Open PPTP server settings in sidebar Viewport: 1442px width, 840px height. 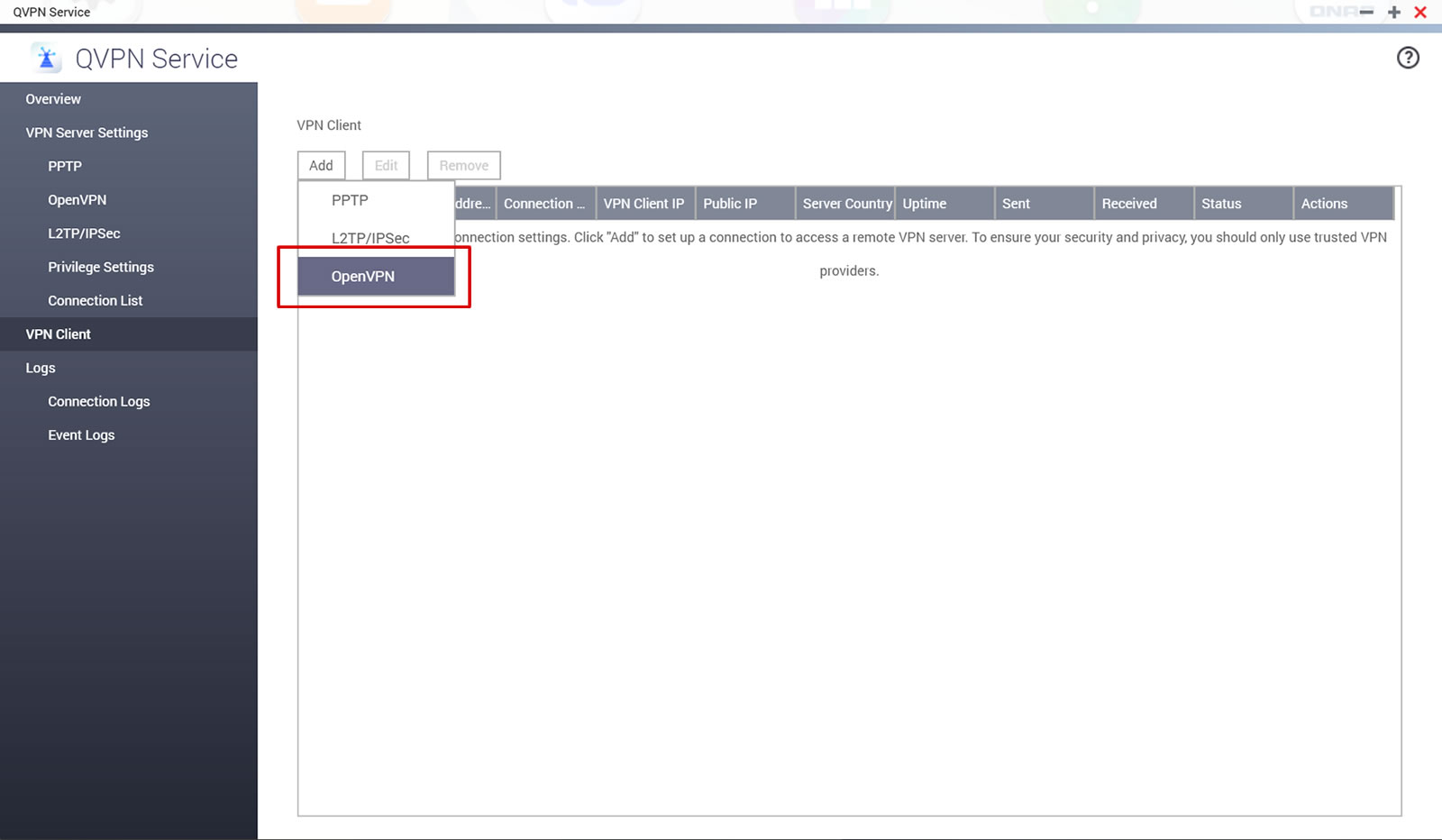pos(129,166)
